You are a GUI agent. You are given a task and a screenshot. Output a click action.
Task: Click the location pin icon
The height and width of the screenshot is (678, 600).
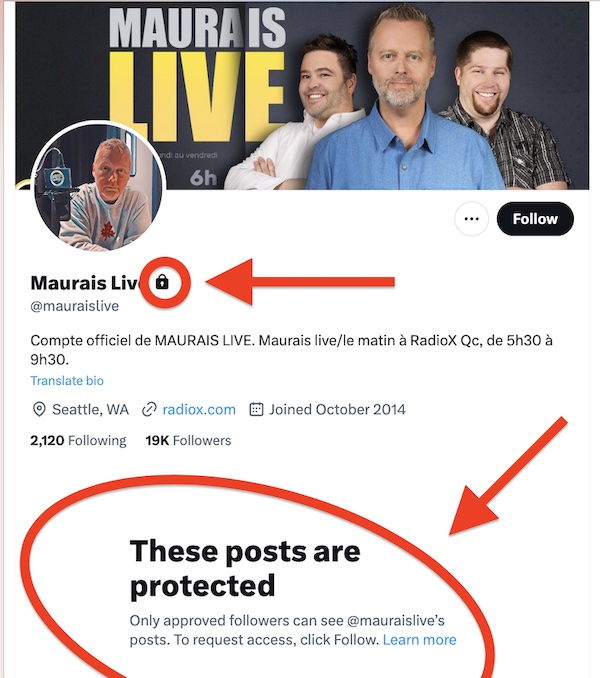tap(39, 409)
